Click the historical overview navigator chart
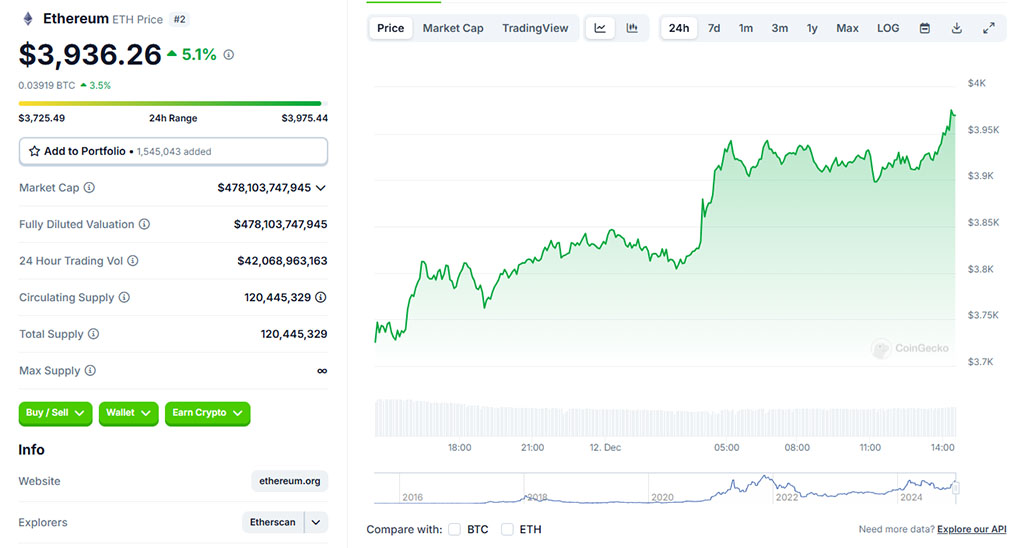 [665, 488]
